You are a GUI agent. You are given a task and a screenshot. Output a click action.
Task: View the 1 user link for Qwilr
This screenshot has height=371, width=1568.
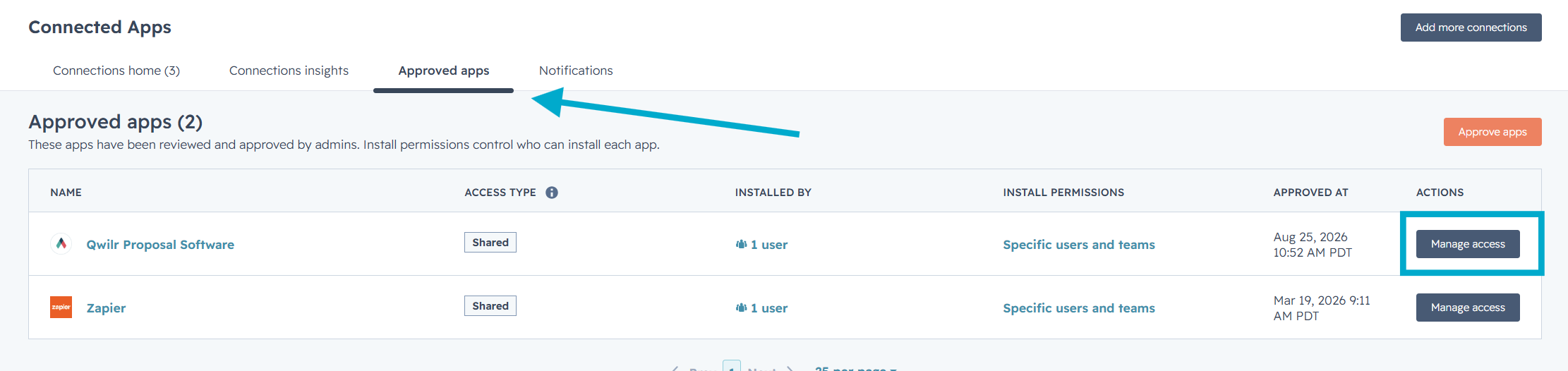point(769,245)
